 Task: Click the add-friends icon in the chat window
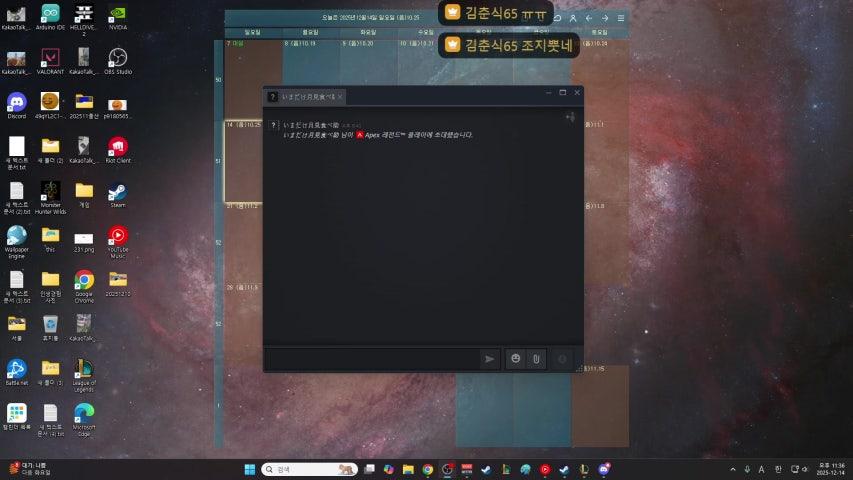point(570,117)
